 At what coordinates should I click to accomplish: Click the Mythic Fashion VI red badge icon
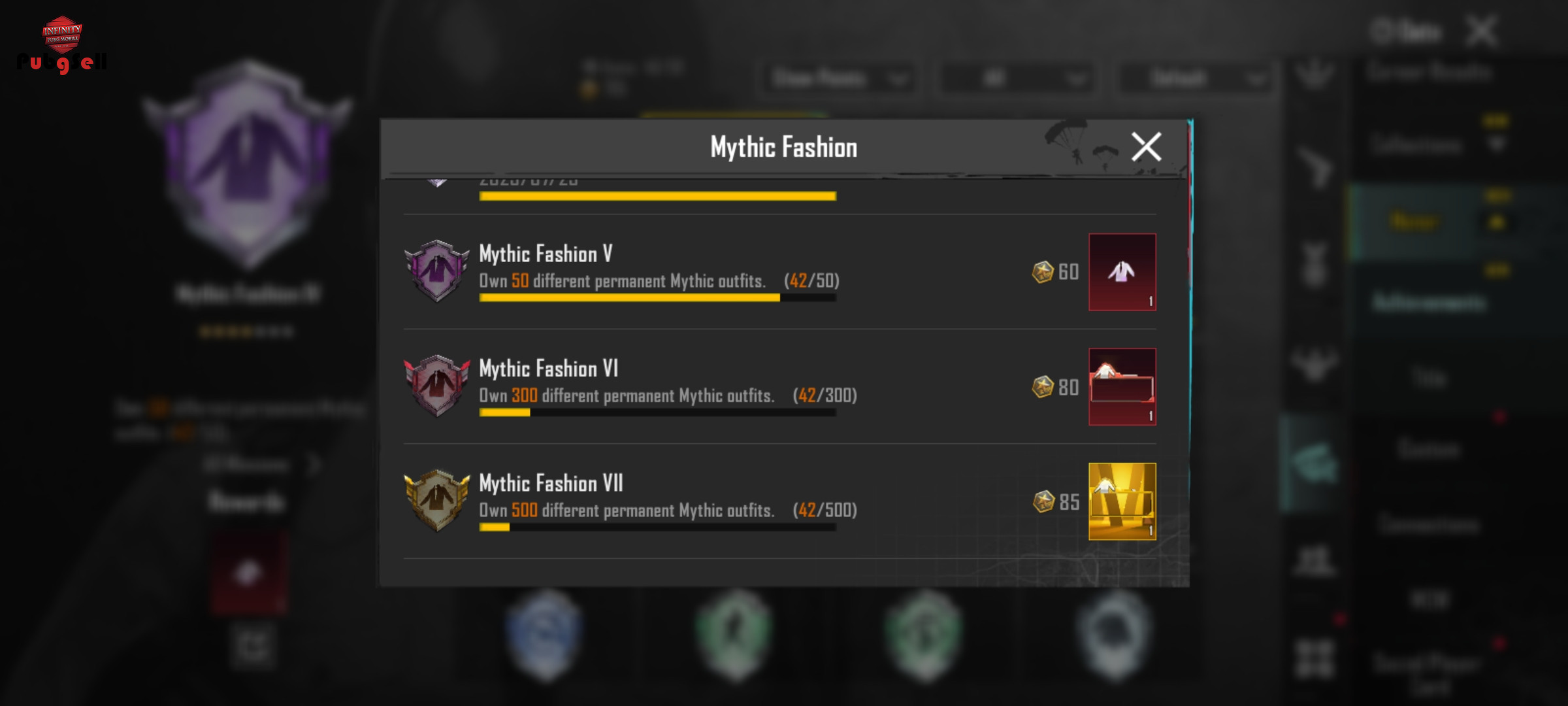coord(436,386)
